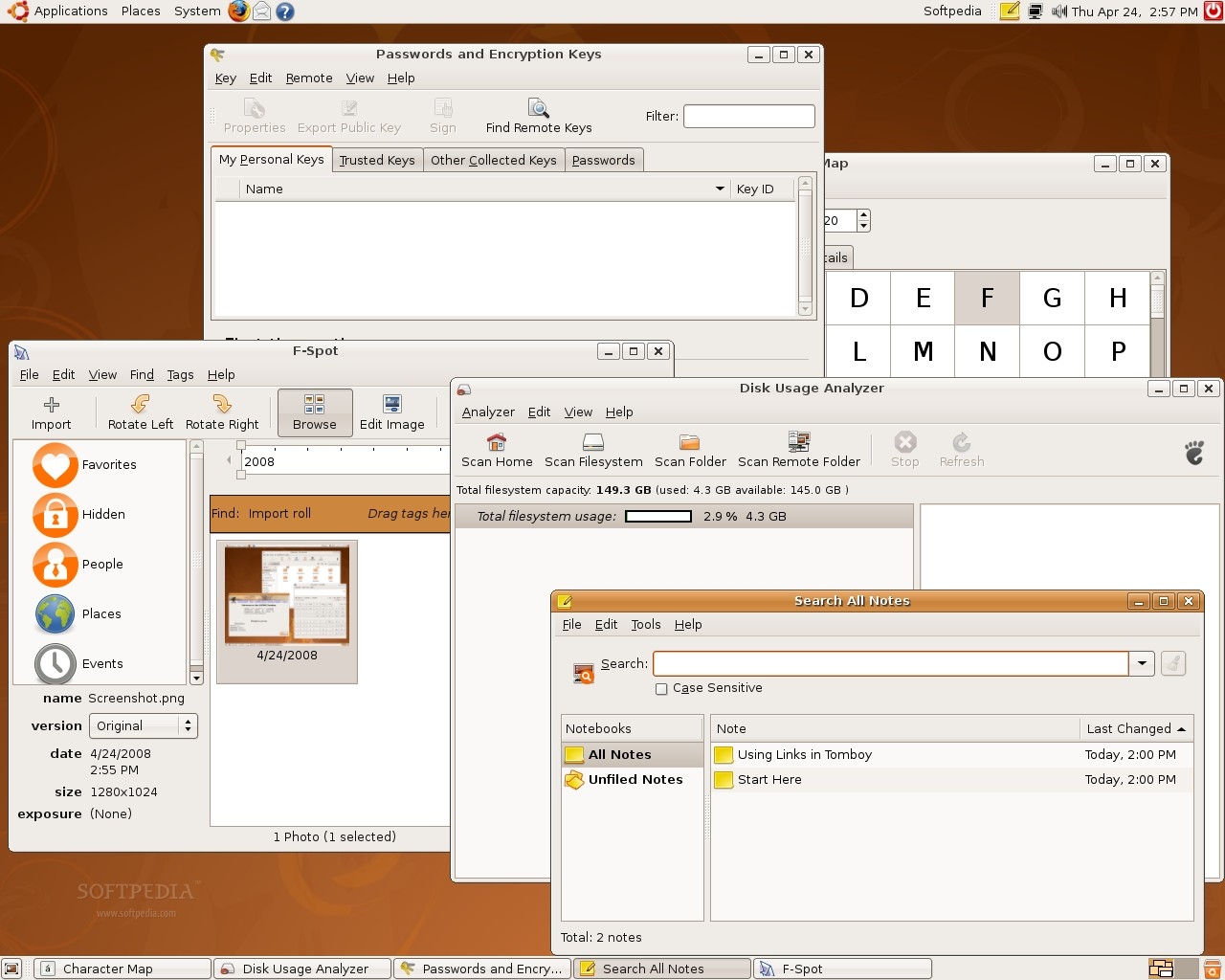The height and width of the screenshot is (980, 1225).
Task: Toggle Browse mode in F-Spot
Action: [x=315, y=413]
